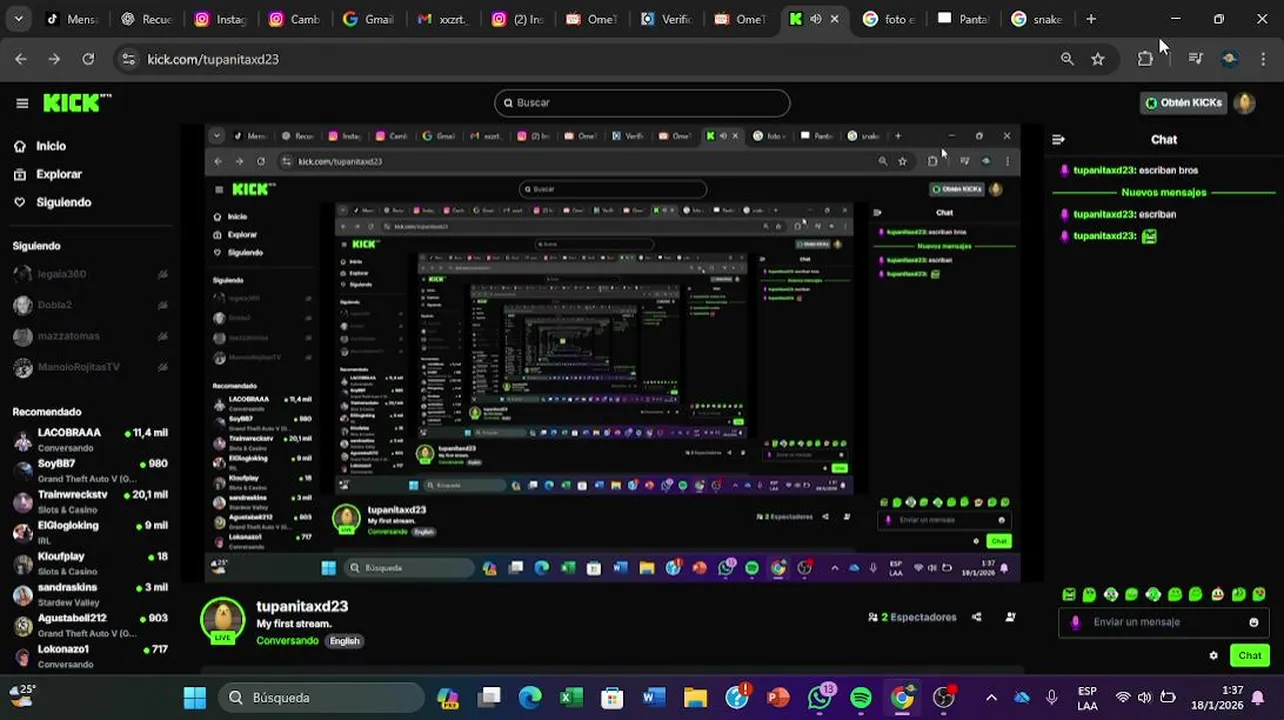Click the zoom magnifier icon in address bar

tap(1067, 59)
